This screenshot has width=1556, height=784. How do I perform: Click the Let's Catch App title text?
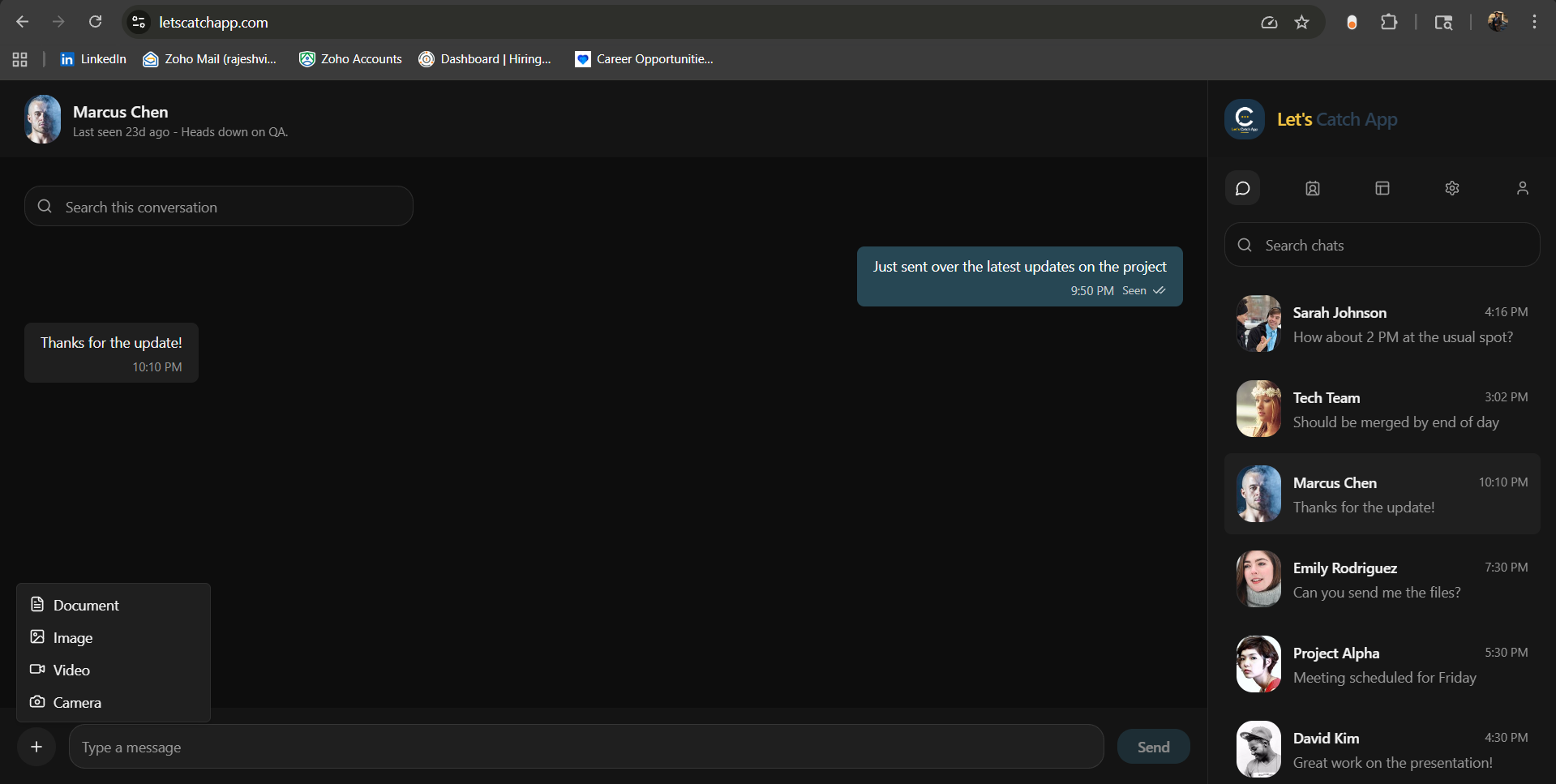(1337, 119)
